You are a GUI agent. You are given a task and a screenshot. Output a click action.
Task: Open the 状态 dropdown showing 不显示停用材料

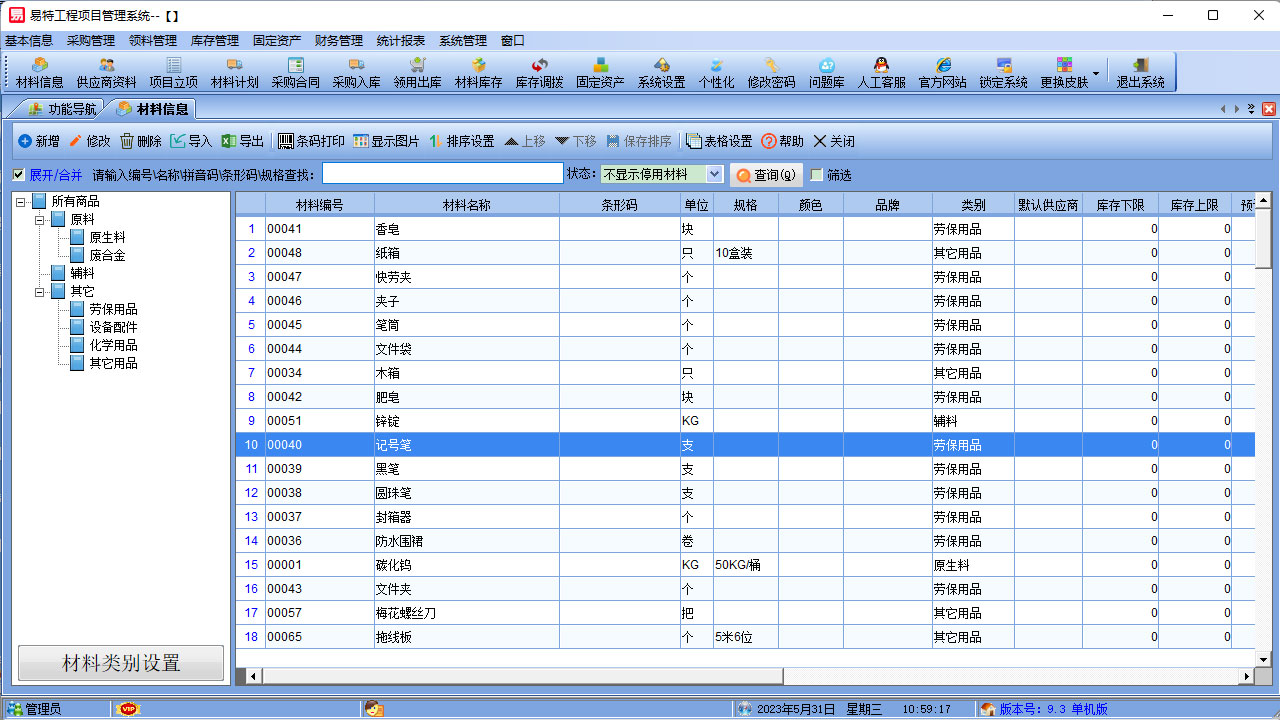(x=714, y=174)
